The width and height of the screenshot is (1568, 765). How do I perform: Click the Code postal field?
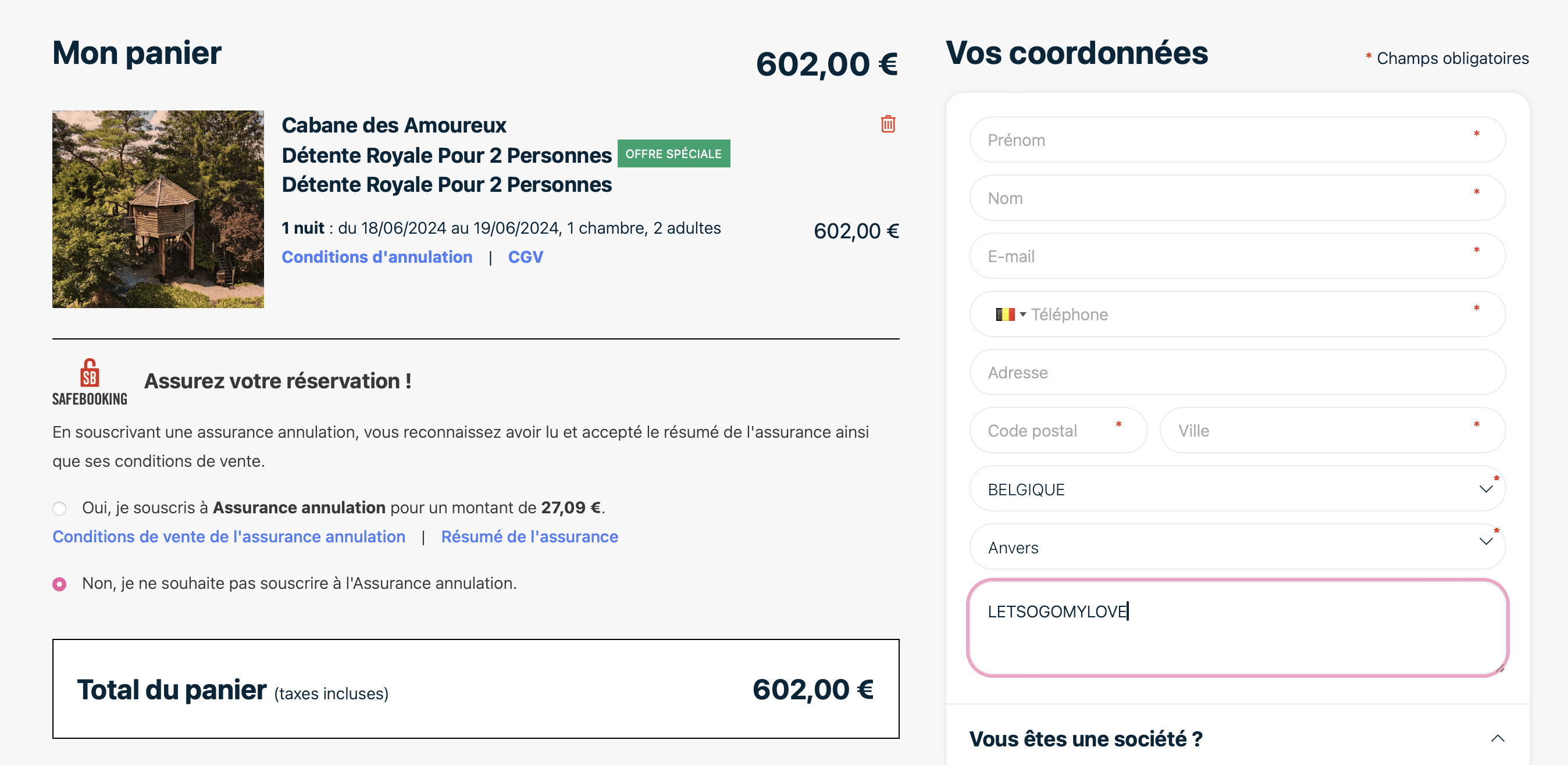click(x=1058, y=430)
